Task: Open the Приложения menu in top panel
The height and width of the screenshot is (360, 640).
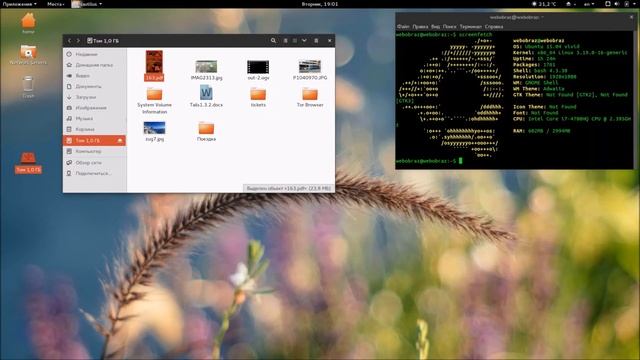Action: 19,4
